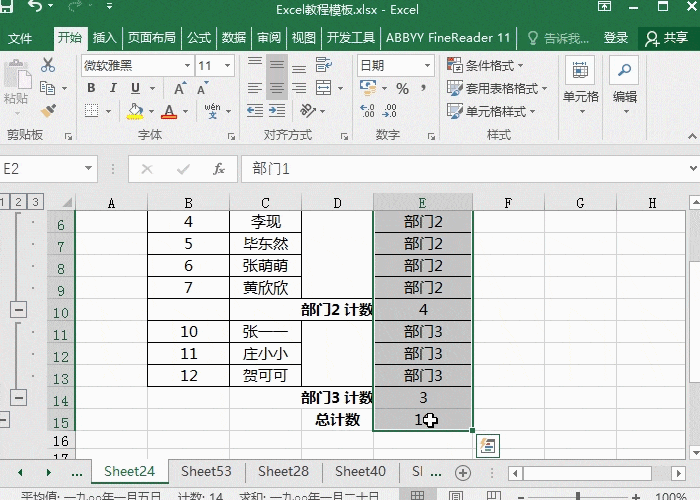This screenshot has width=700, height=500.
Task: Click the 告诉我 tell me box
Action: [x=558, y=38]
